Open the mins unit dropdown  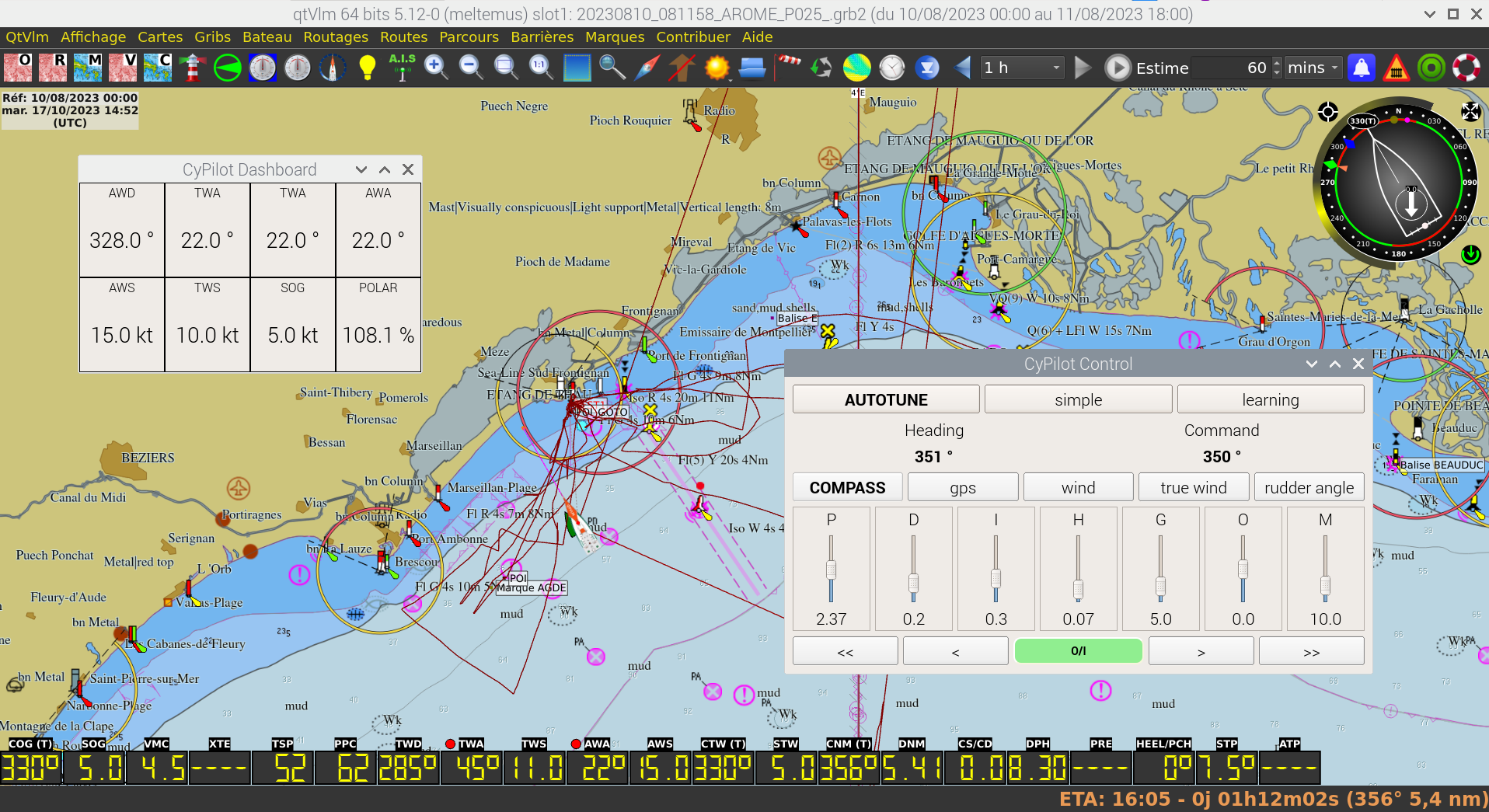point(1312,68)
